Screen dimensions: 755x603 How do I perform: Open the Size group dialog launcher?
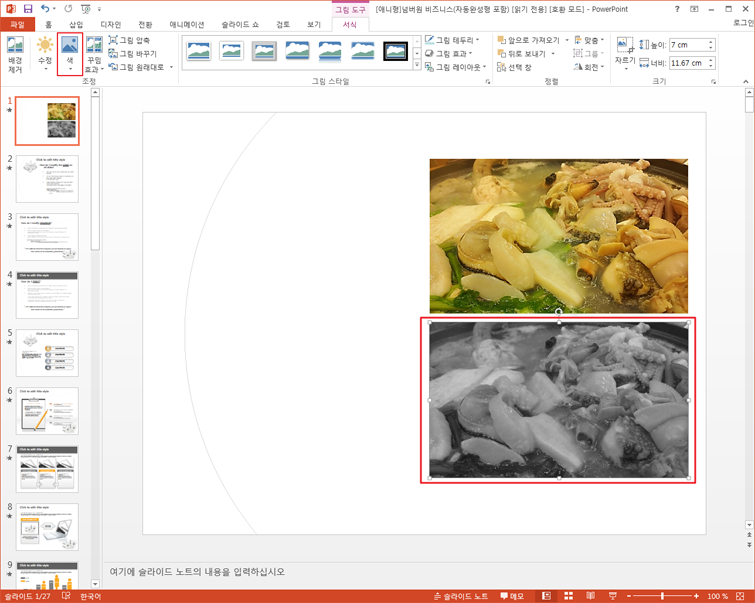713,82
